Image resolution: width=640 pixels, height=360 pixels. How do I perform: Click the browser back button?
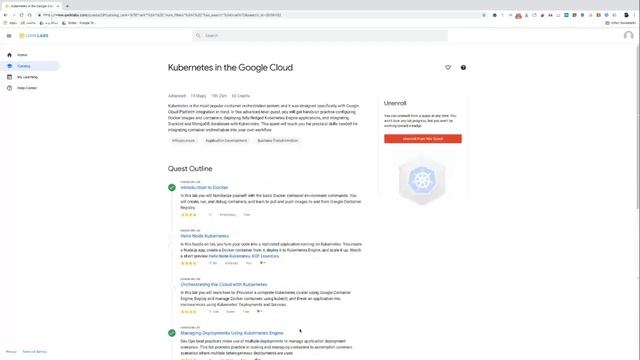(5, 15)
